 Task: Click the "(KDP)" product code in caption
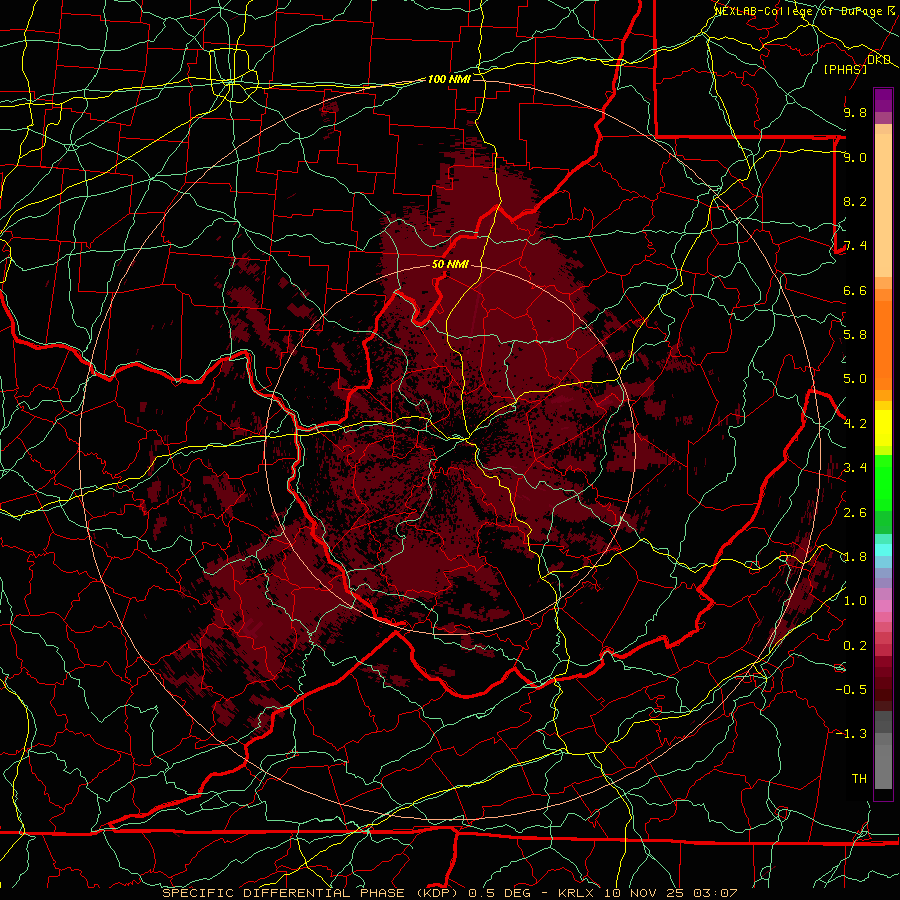click(439, 893)
